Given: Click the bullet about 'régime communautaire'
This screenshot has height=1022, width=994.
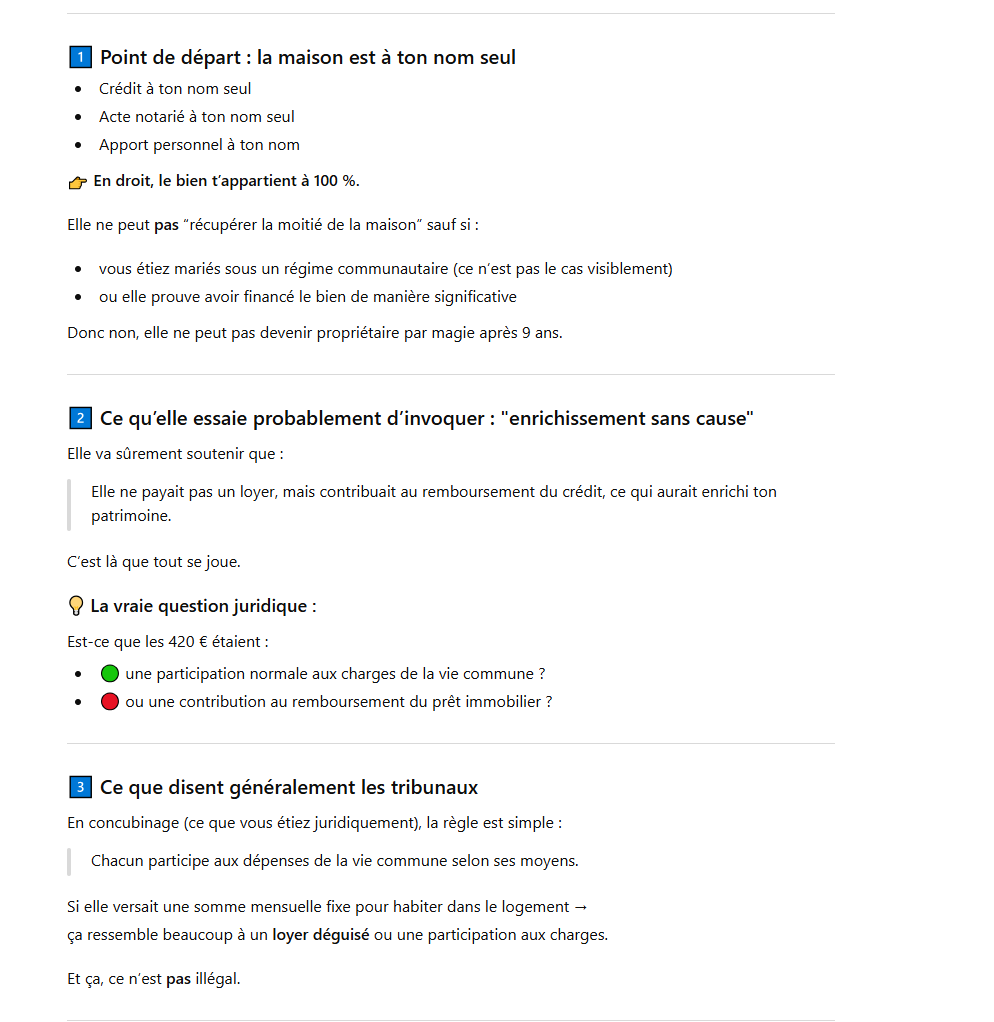Looking at the screenshot, I should tap(386, 269).
